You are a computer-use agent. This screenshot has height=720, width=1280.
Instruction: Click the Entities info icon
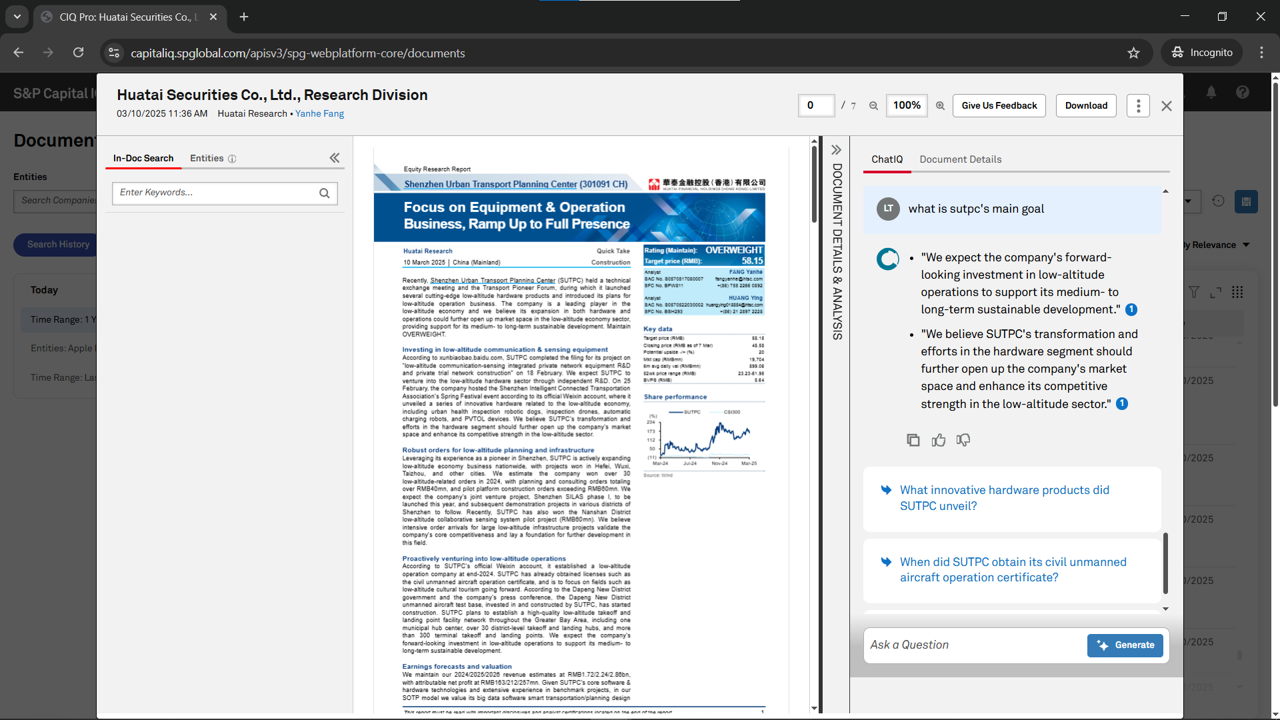click(232, 159)
